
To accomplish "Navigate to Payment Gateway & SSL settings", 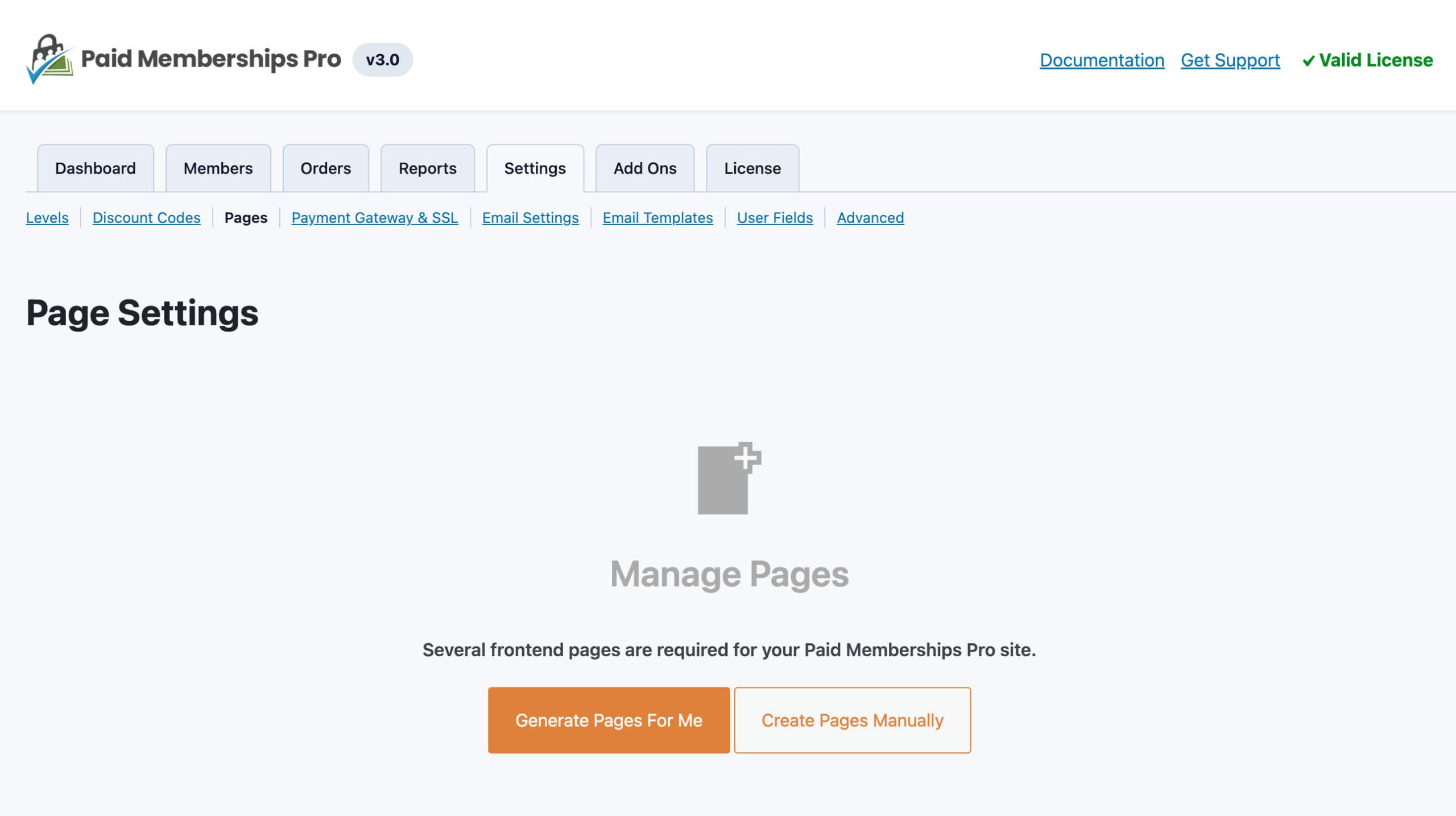I will [374, 217].
